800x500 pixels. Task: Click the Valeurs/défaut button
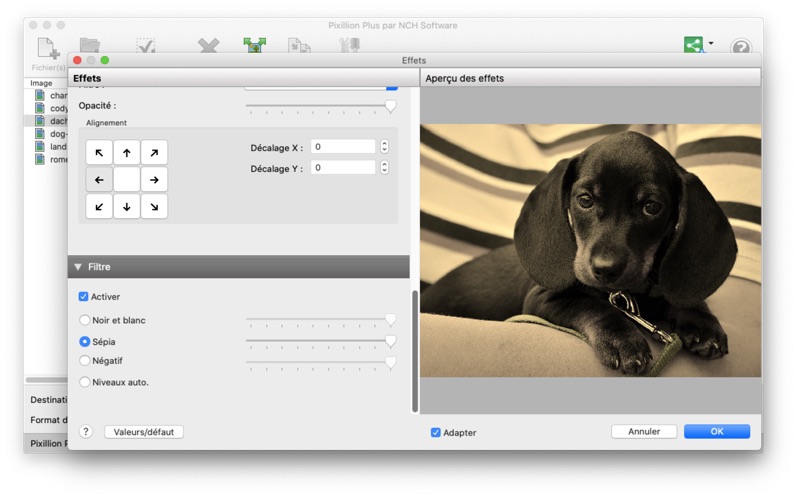(x=144, y=432)
